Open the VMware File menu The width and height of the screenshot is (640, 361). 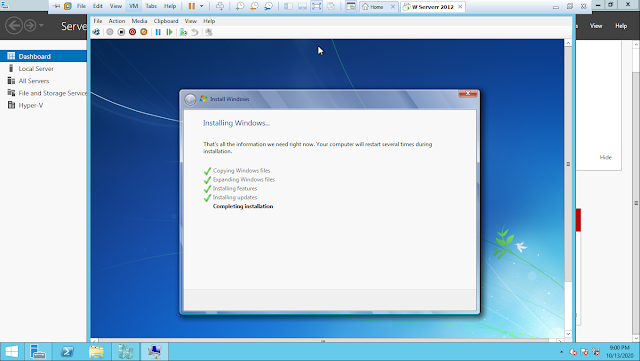tap(81, 6)
